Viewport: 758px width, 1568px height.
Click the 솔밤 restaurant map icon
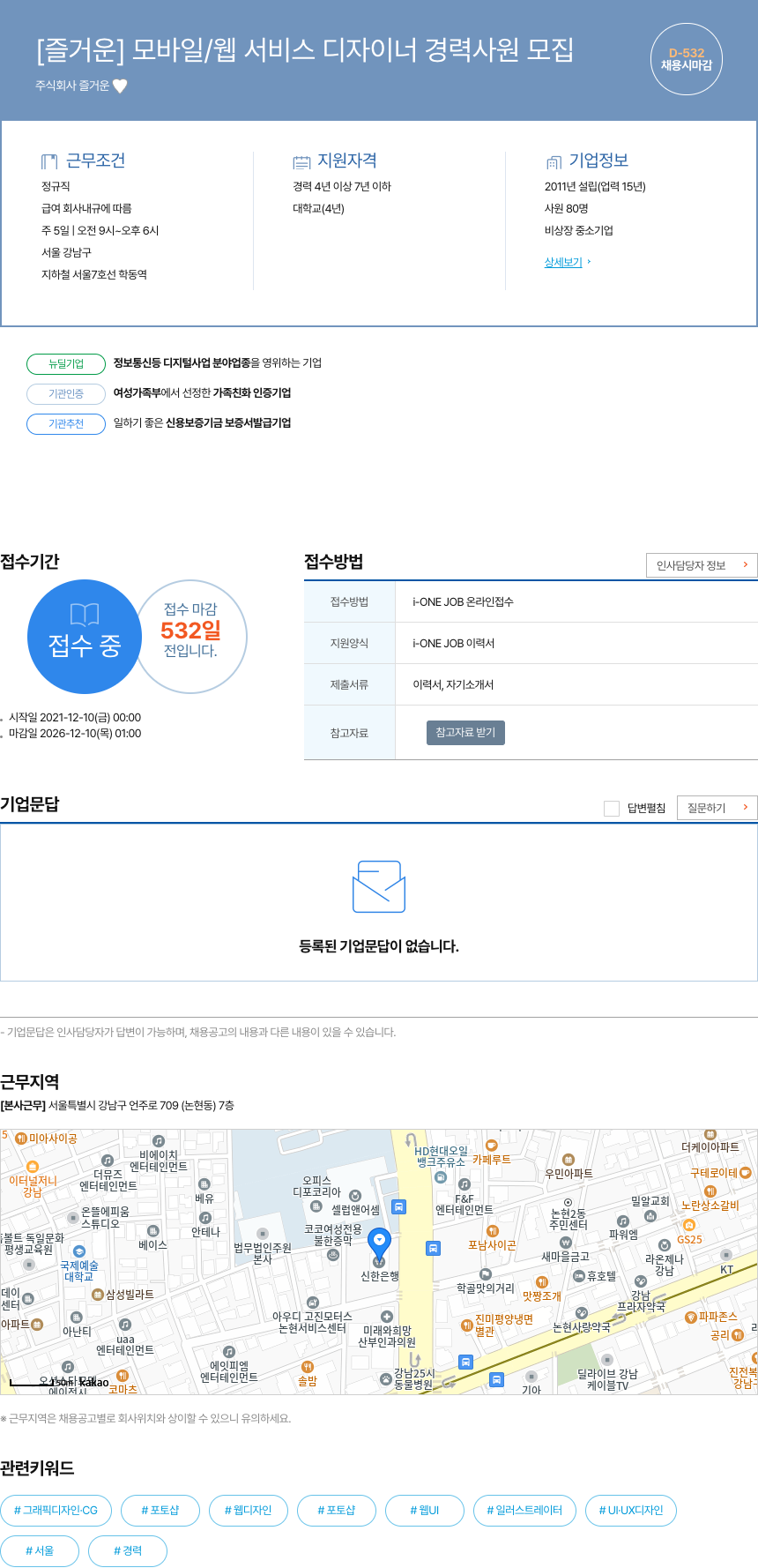[x=307, y=1367]
